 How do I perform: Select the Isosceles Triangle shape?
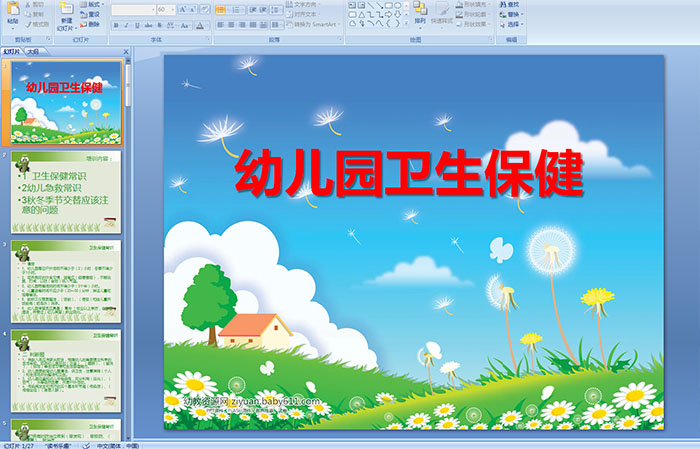tap(362, 15)
